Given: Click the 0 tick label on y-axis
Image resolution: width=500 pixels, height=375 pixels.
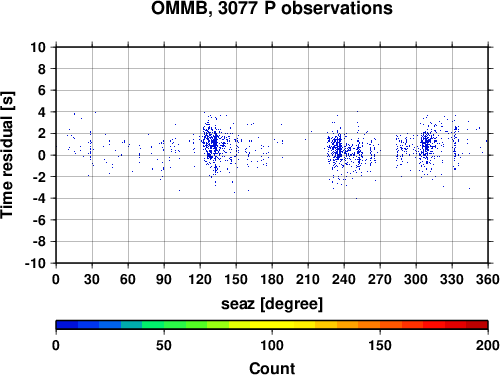Looking at the screenshot, I should pyautogui.click(x=42, y=155).
